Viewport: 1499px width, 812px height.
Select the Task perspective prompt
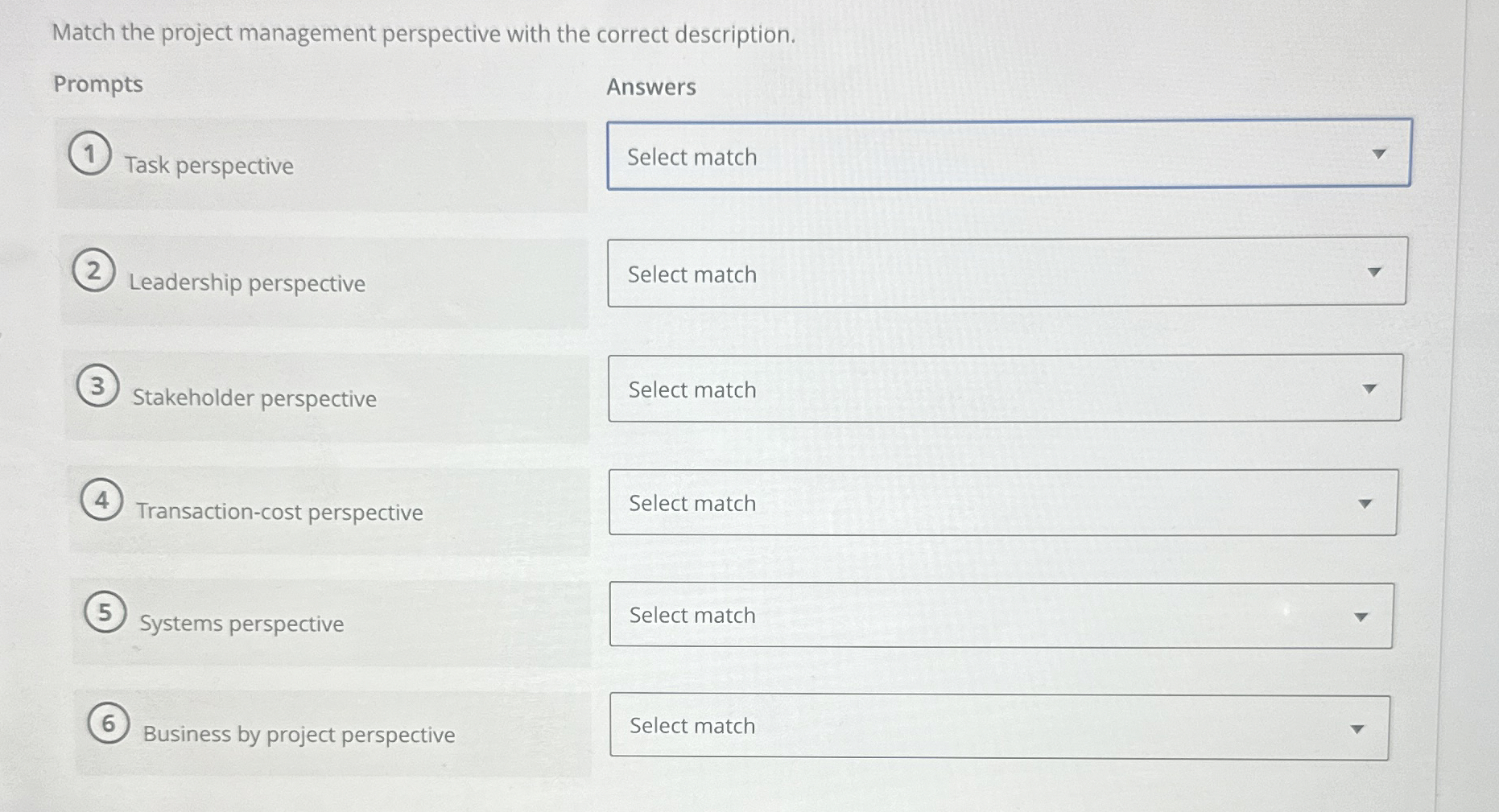[209, 166]
